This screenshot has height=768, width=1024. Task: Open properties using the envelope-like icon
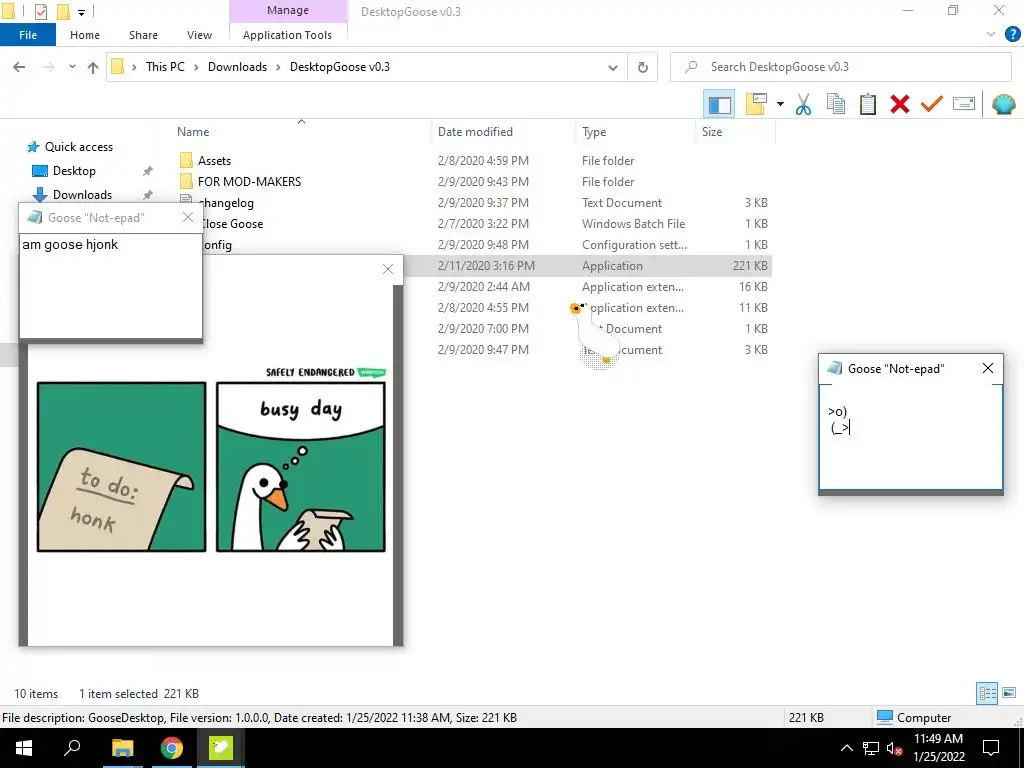(x=964, y=104)
